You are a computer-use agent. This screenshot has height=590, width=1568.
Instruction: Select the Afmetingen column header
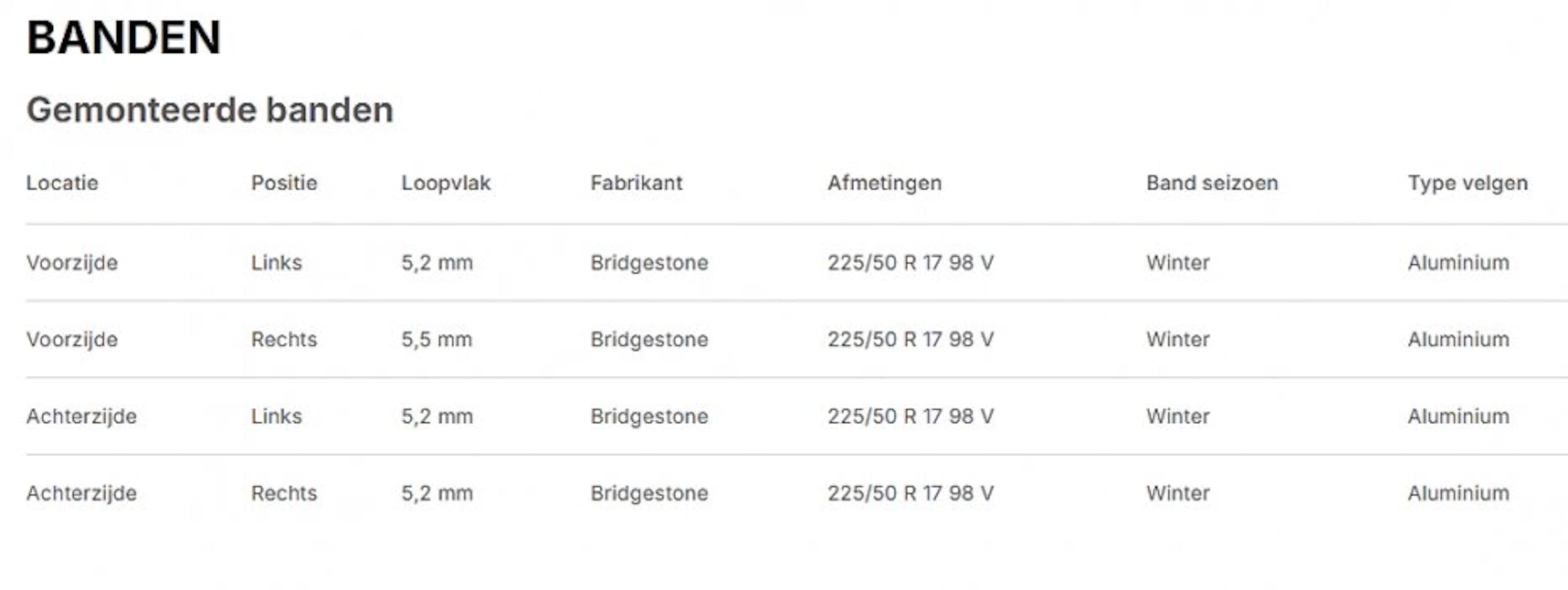coord(884,183)
